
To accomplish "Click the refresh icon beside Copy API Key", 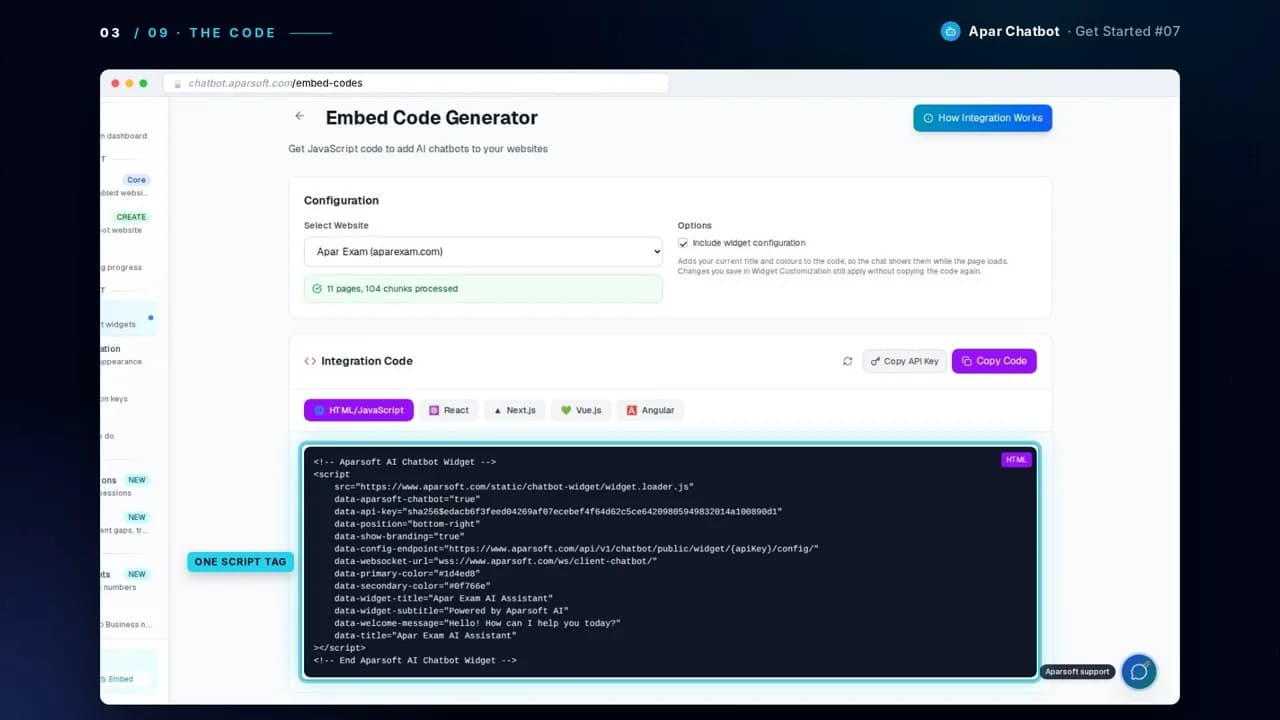I will pos(847,361).
